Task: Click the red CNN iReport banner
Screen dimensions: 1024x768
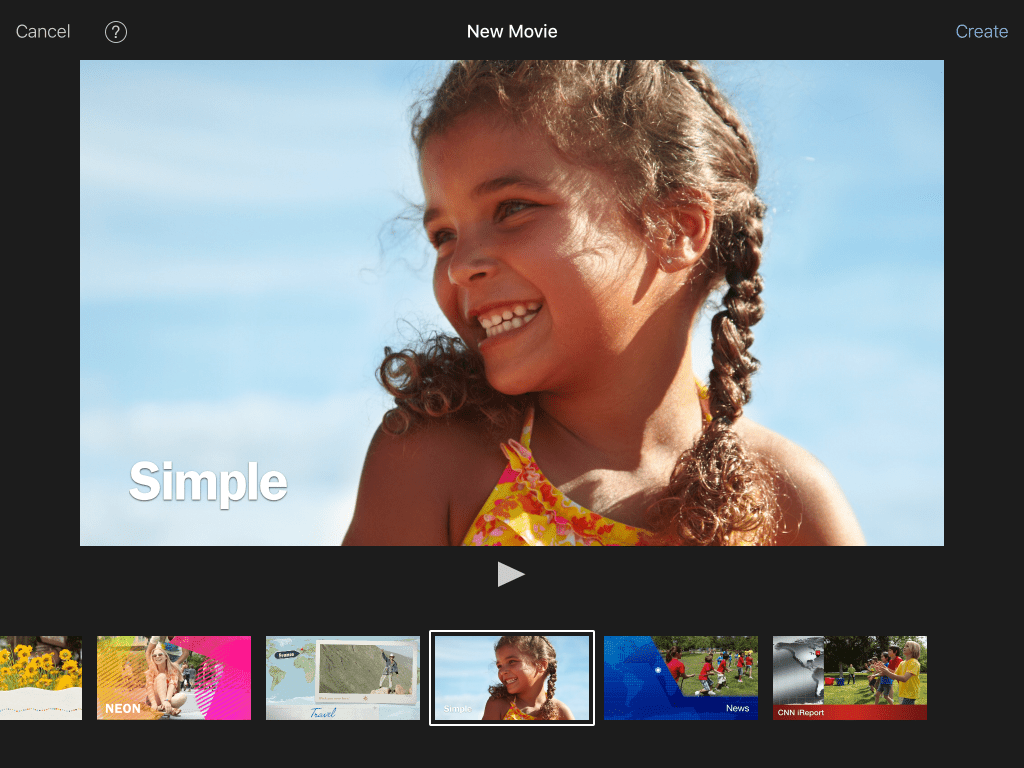Action: point(850,712)
